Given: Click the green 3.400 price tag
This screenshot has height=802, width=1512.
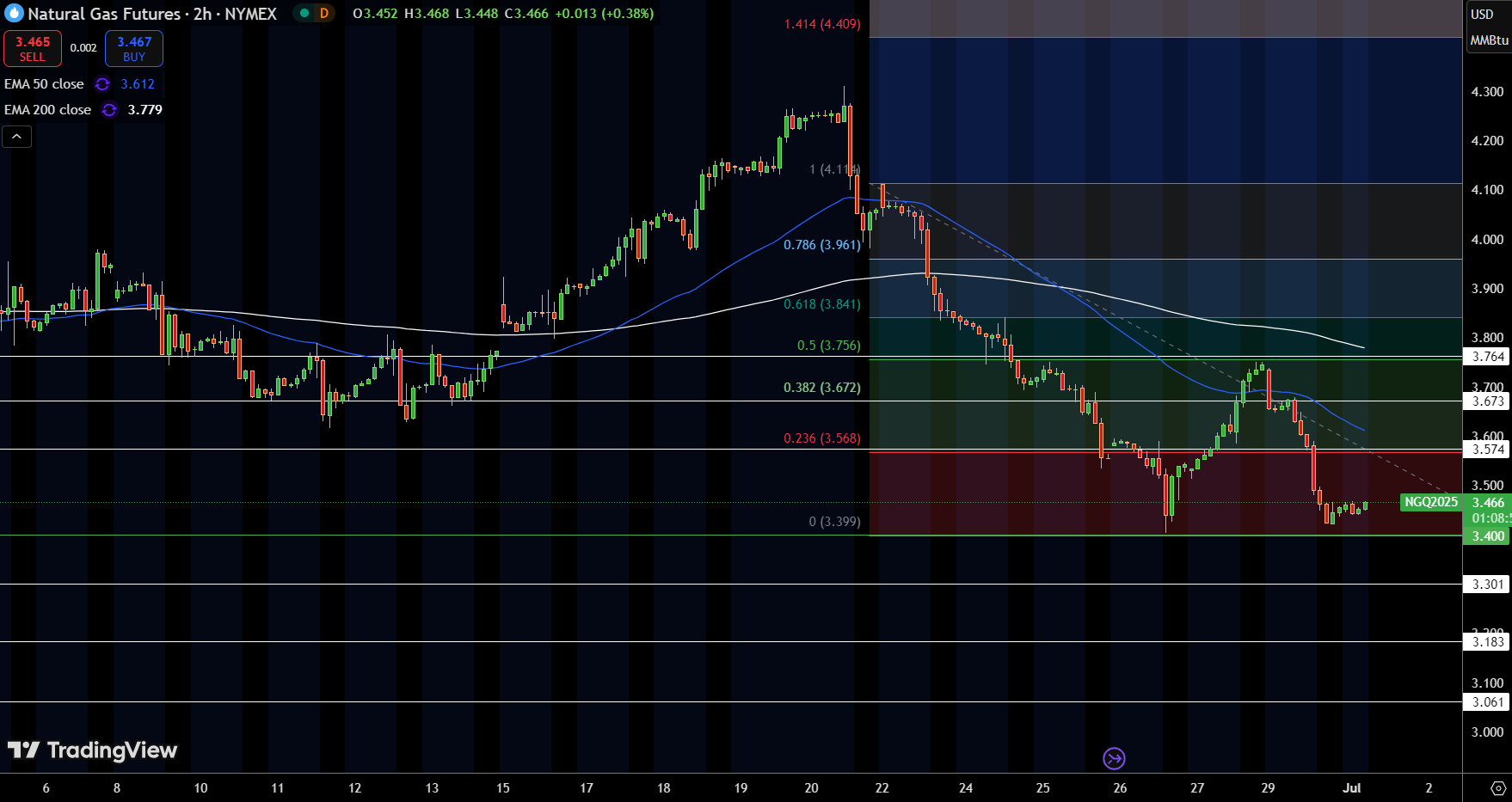Looking at the screenshot, I should (1488, 536).
